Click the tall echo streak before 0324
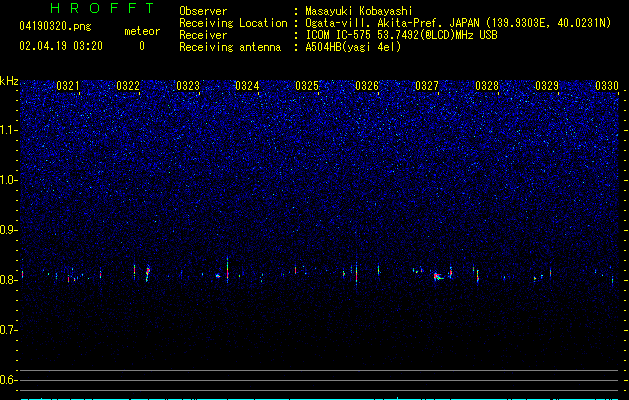Viewport: 629px width, 400px height. point(227,270)
